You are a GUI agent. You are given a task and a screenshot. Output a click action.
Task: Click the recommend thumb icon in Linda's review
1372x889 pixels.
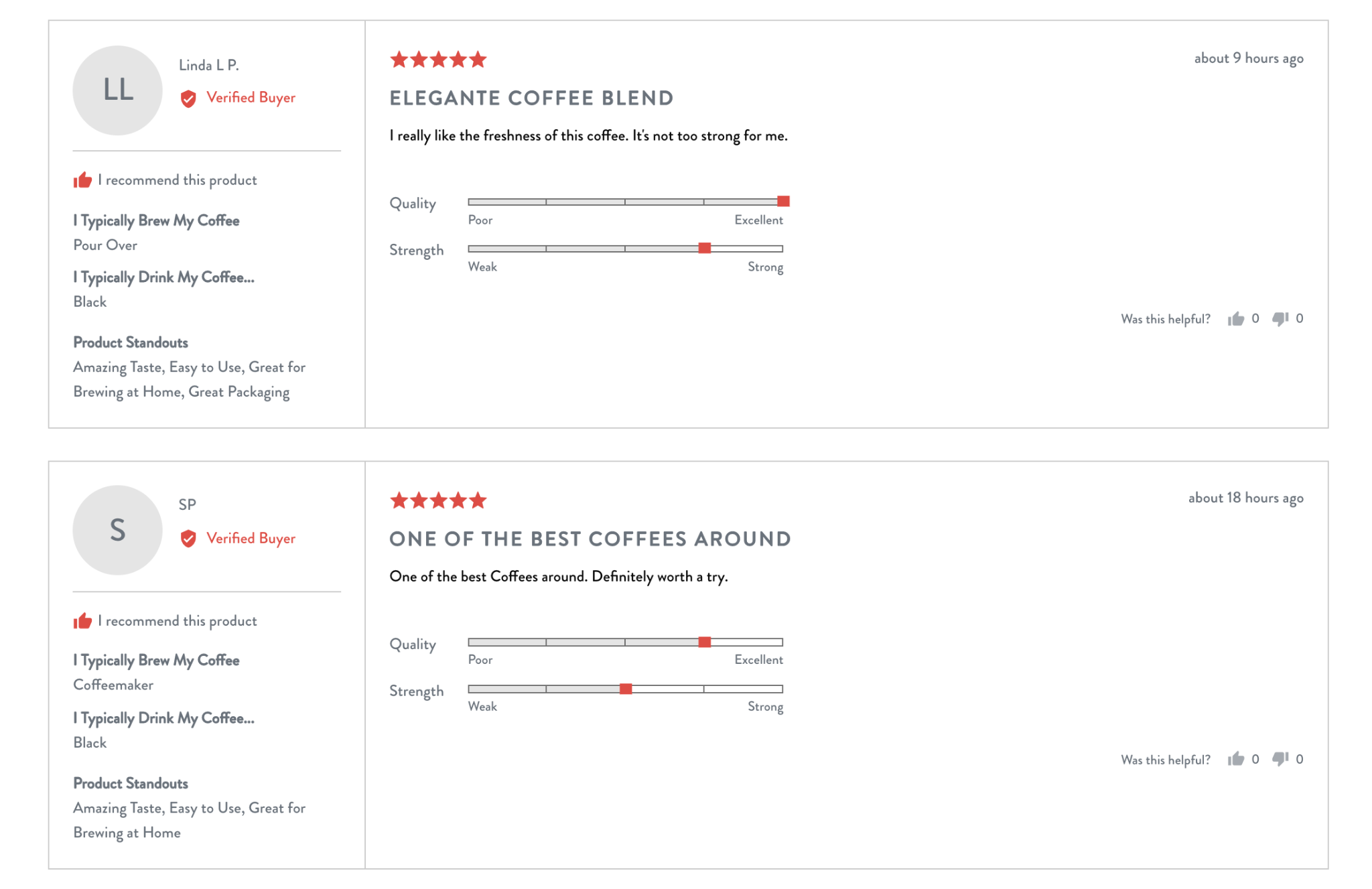(x=82, y=180)
